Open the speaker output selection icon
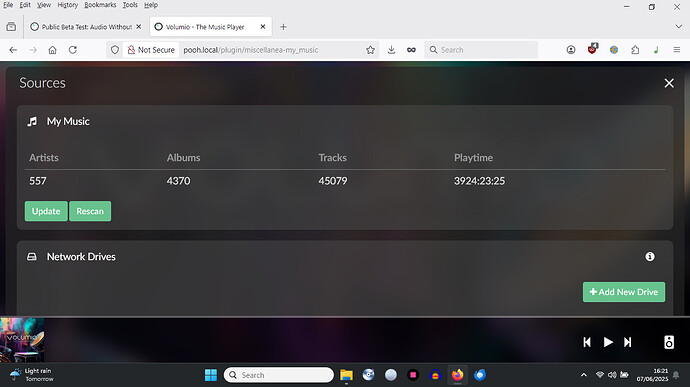This screenshot has height=387, width=690. [669, 342]
